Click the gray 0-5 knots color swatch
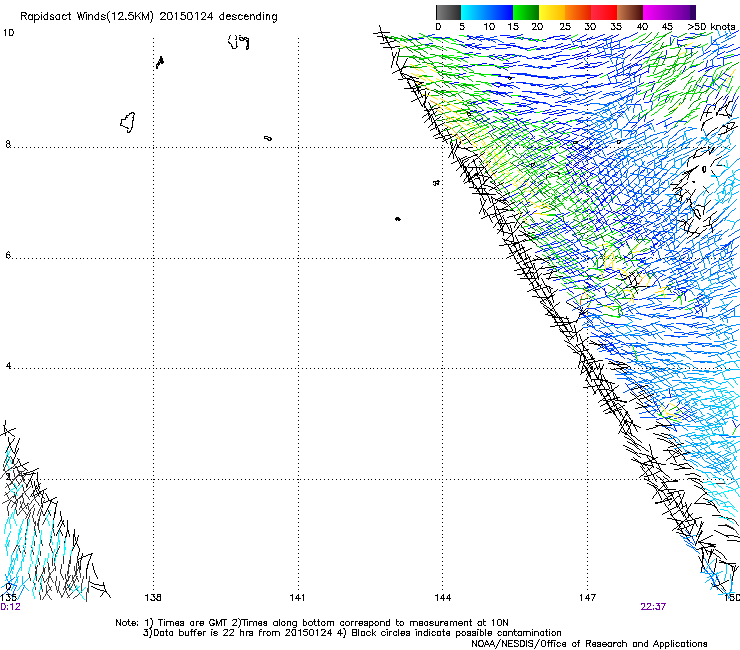 coord(448,12)
